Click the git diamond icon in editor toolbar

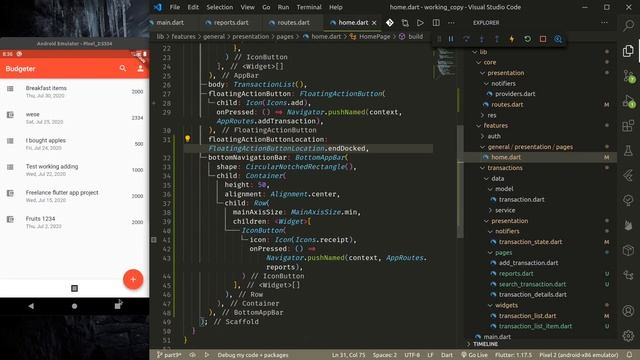pos(390,23)
